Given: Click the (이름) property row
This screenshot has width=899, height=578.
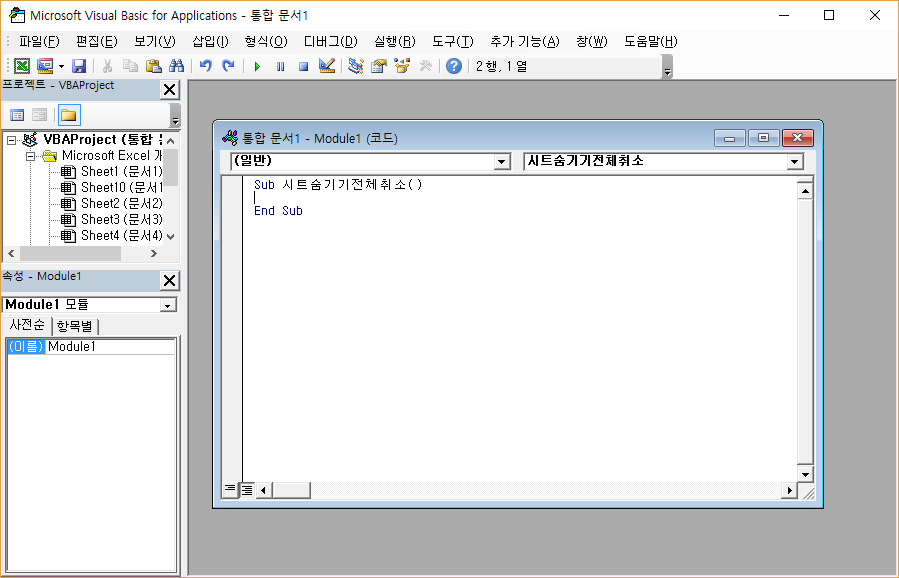Looking at the screenshot, I should point(91,346).
